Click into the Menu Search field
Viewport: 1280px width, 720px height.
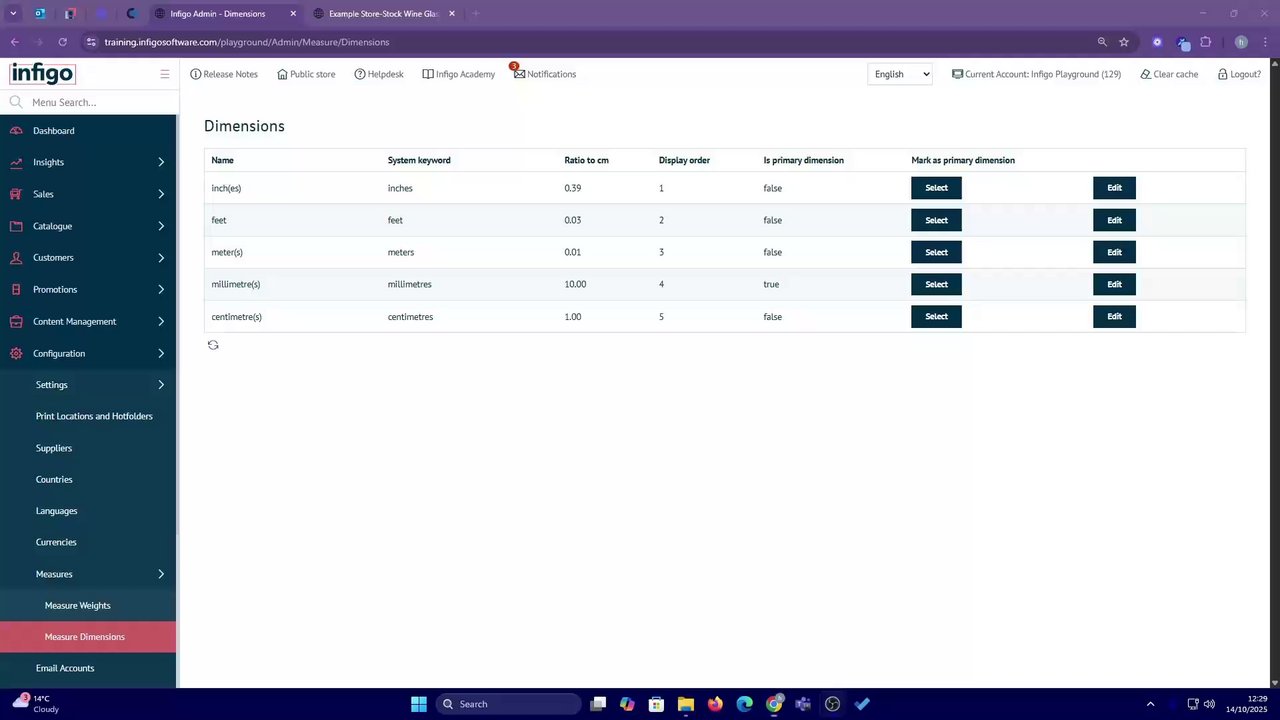pos(90,102)
